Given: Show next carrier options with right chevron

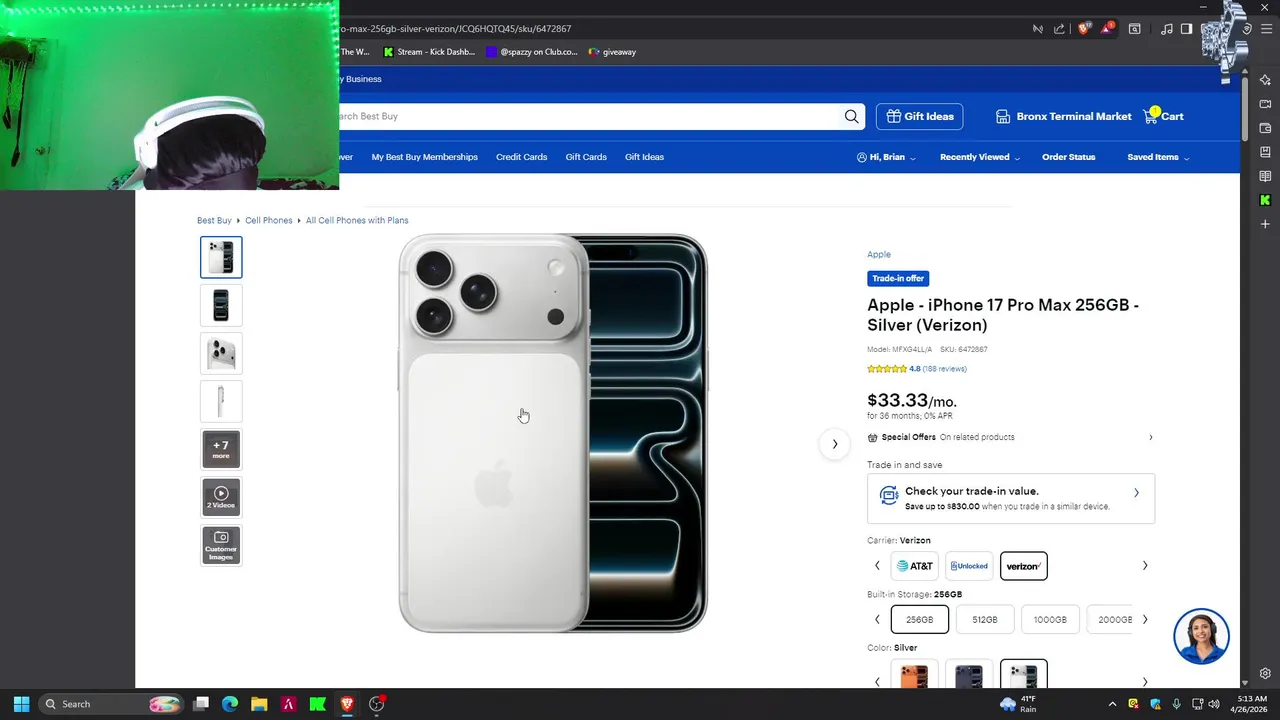Looking at the screenshot, I should (1145, 566).
